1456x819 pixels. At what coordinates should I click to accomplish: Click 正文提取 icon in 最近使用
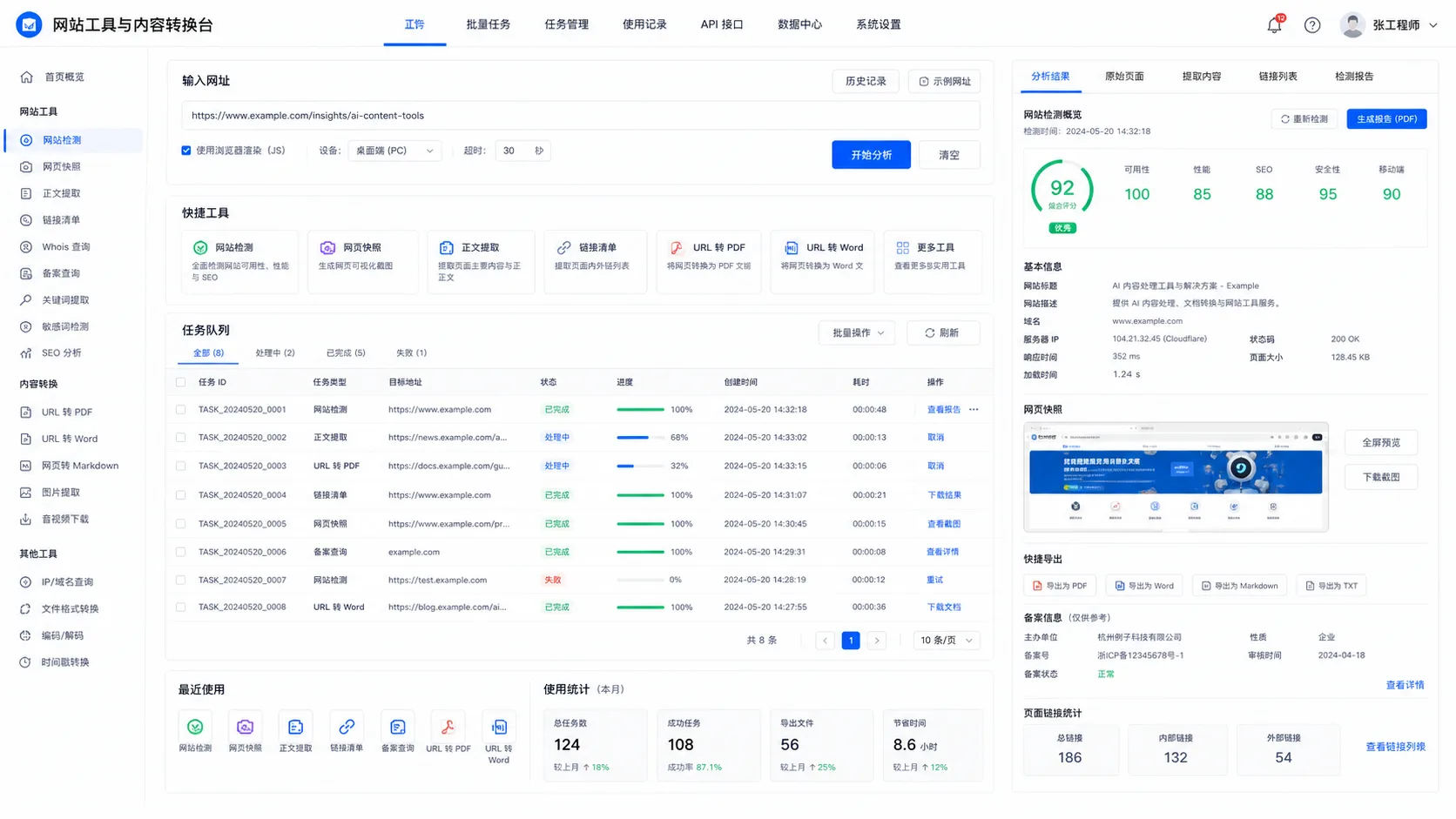click(296, 727)
